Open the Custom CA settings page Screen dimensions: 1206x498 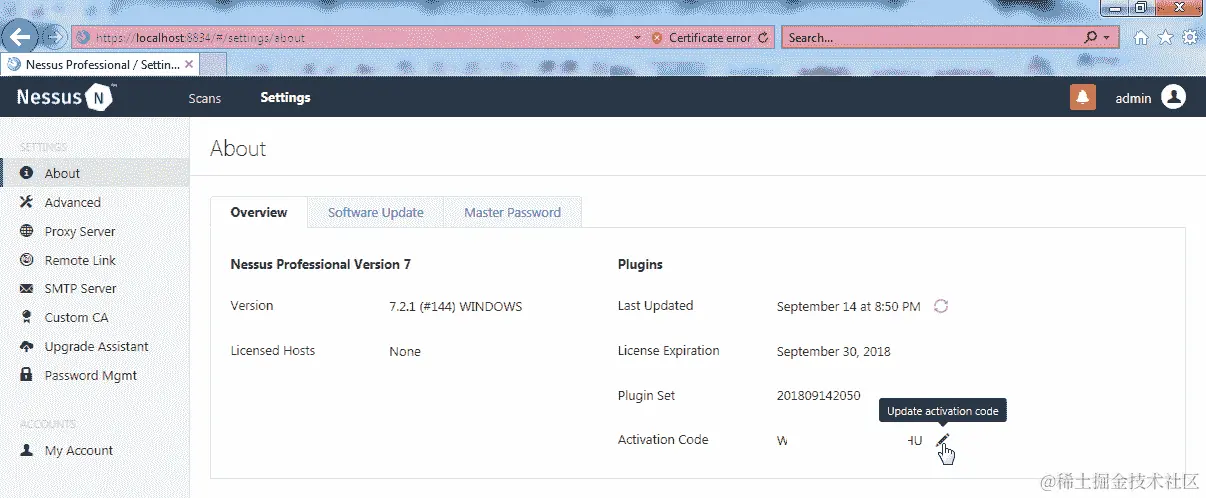tap(95, 317)
